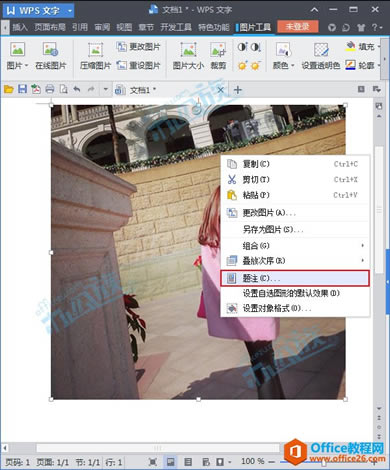This screenshot has height=470, width=390.
Task: Select the Crop (裁剪) tool
Action: (x=218, y=56)
